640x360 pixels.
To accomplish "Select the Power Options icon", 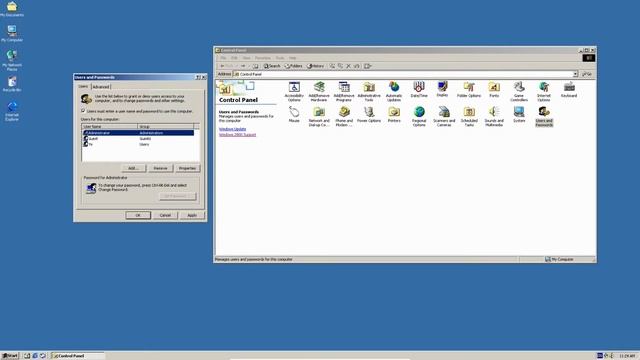I will (x=369, y=114).
